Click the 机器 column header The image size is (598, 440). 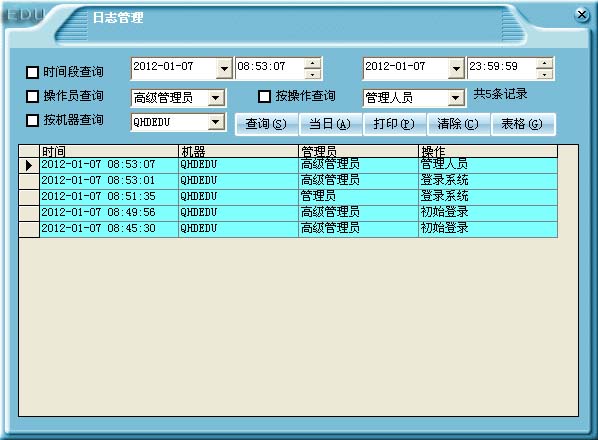[x=238, y=151]
